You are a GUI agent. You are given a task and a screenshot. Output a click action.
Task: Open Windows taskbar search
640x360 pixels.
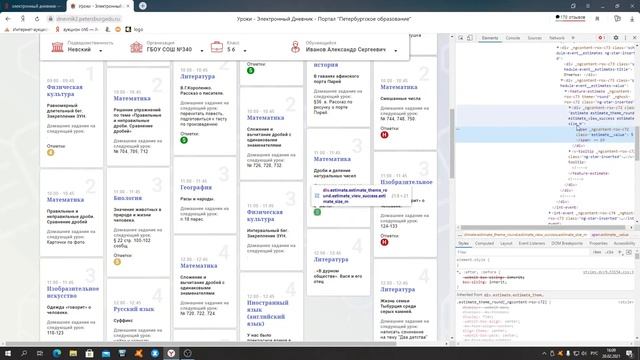(24, 353)
